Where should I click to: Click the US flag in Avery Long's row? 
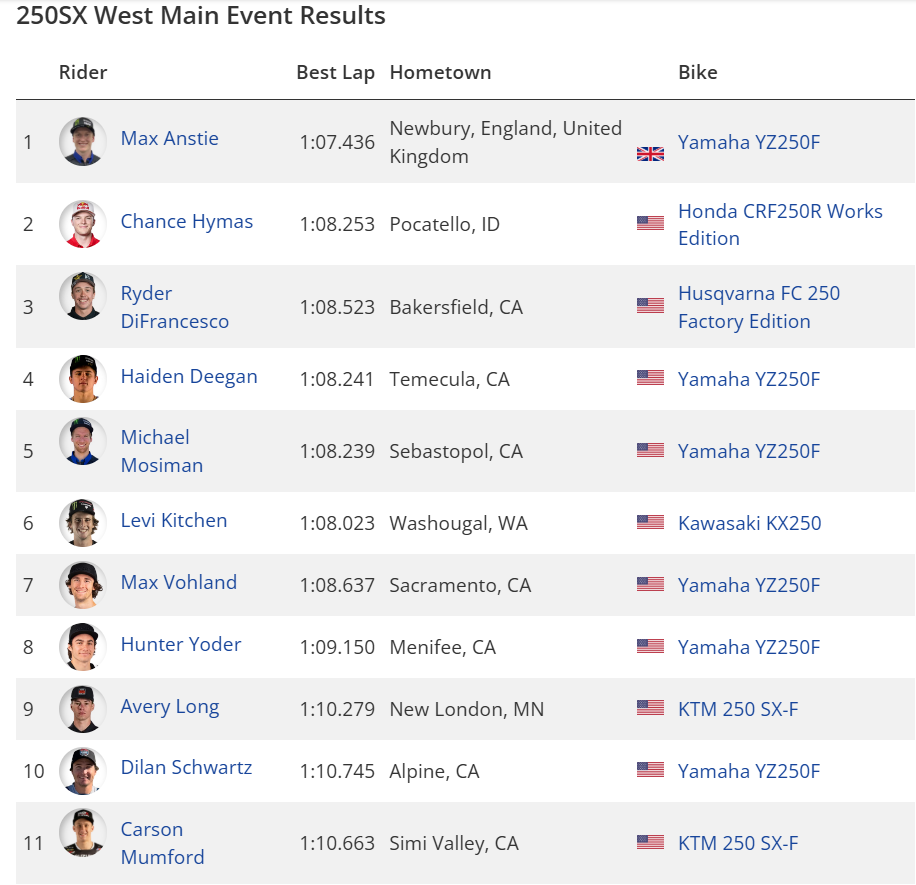[x=650, y=708]
